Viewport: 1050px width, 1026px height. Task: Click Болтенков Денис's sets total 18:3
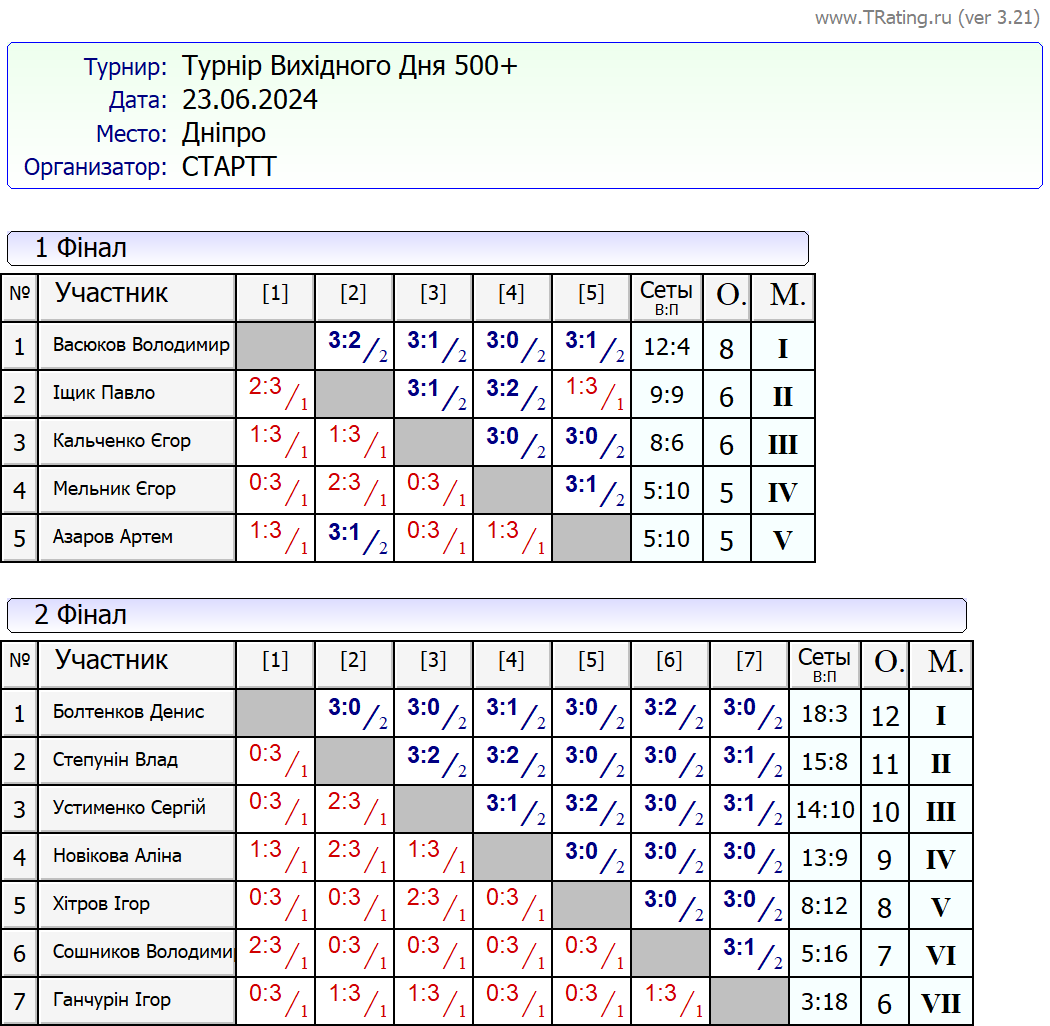pos(824,714)
